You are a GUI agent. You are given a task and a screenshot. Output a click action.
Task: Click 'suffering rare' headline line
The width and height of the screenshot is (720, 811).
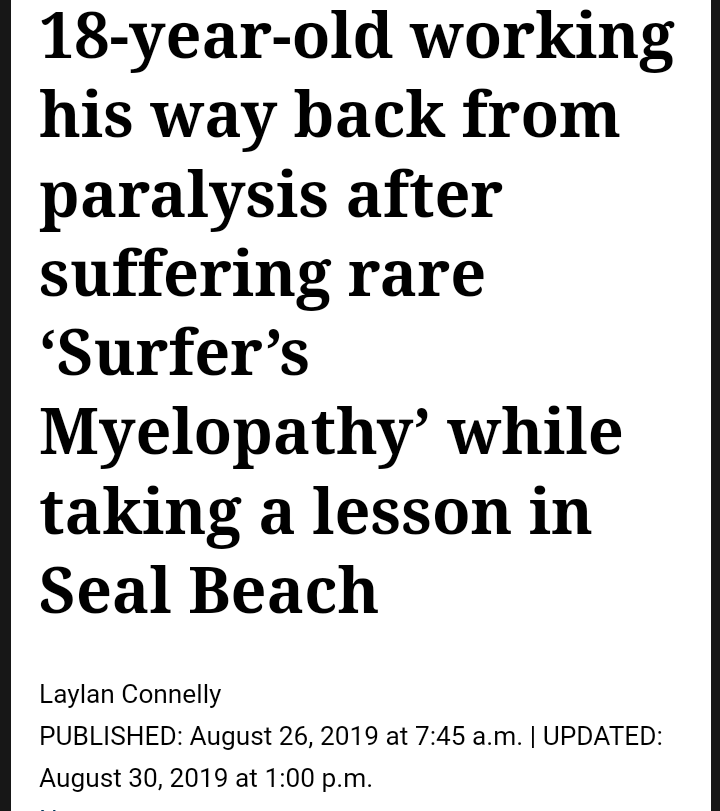tap(262, 272)
